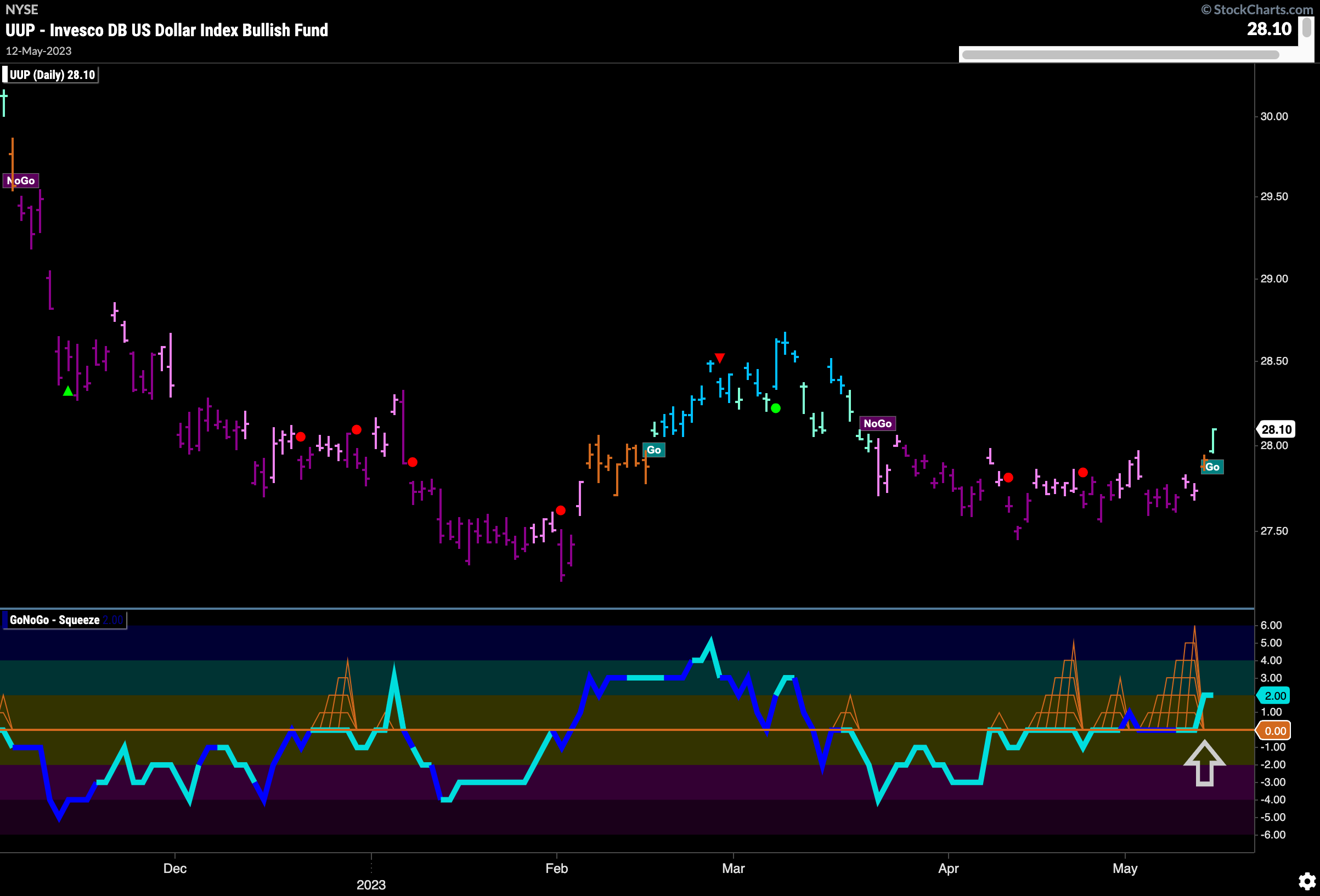Click the large 28.10 price in header
The image size is (1320, 896).
point(1269,29)
